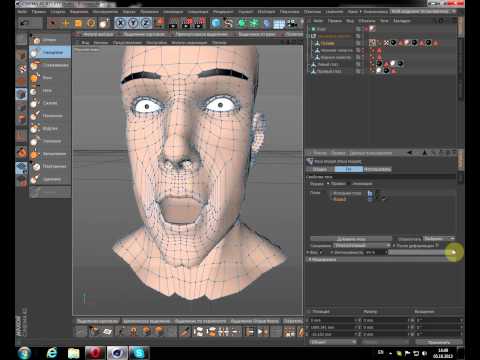The height and width of the screenshot is (360, 480).
Task: Select the yellow head object in tree
Action: click(327, 43)
